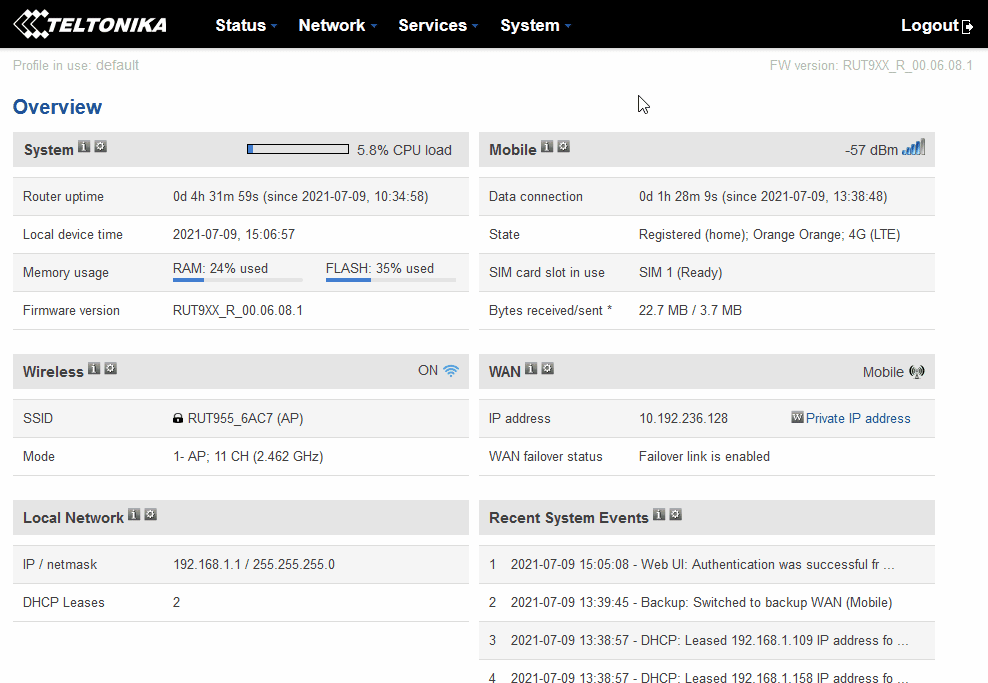Click the firmware version value RUT9XX_R_00.06.08.1
The height and width of the screenshot is (683, 988).
(x=238, y=311)
